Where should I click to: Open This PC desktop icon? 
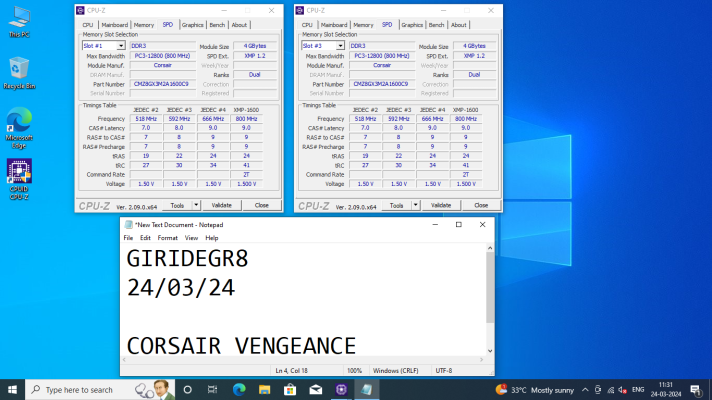click(x=19, y=22)
